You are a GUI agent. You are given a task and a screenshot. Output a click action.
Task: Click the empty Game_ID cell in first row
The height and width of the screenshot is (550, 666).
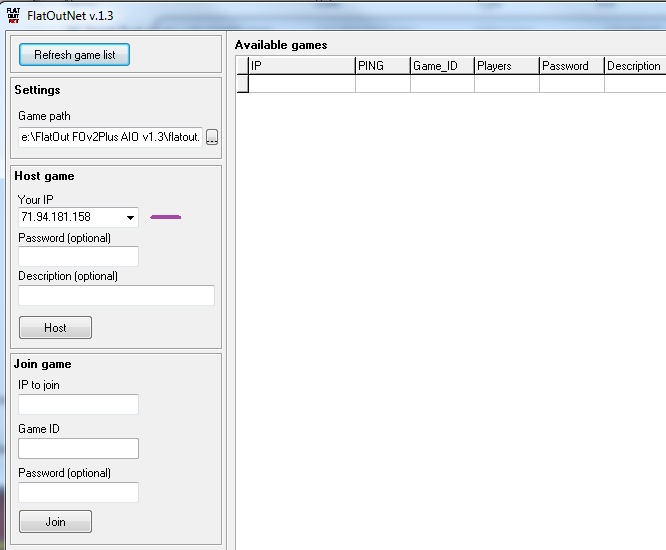pos(442,83)
